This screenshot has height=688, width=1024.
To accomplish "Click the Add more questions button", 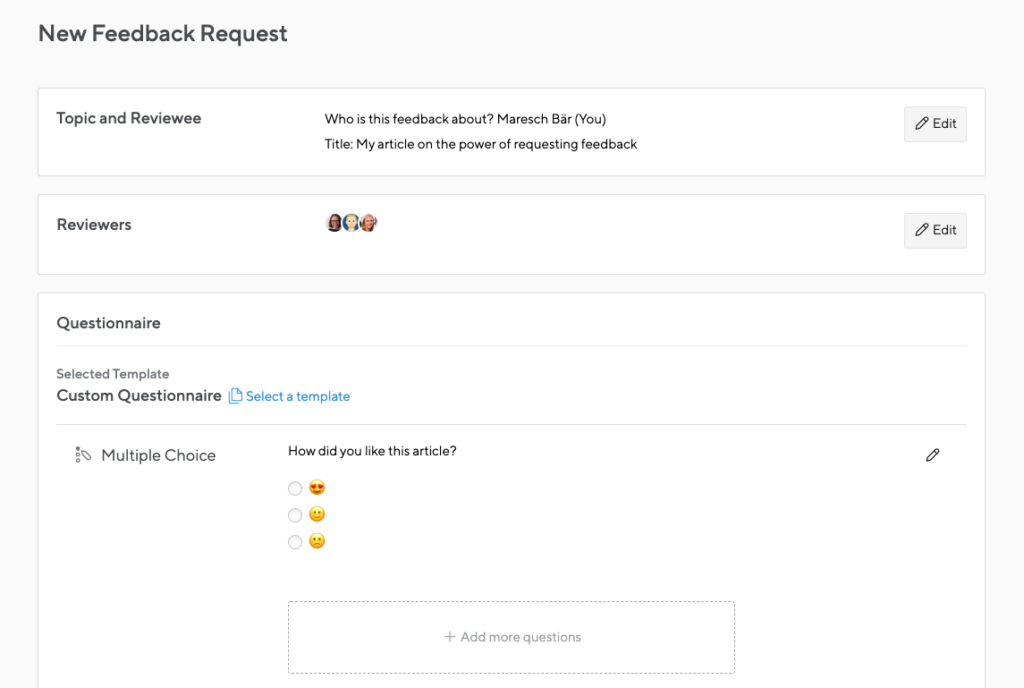I will 511,637.
